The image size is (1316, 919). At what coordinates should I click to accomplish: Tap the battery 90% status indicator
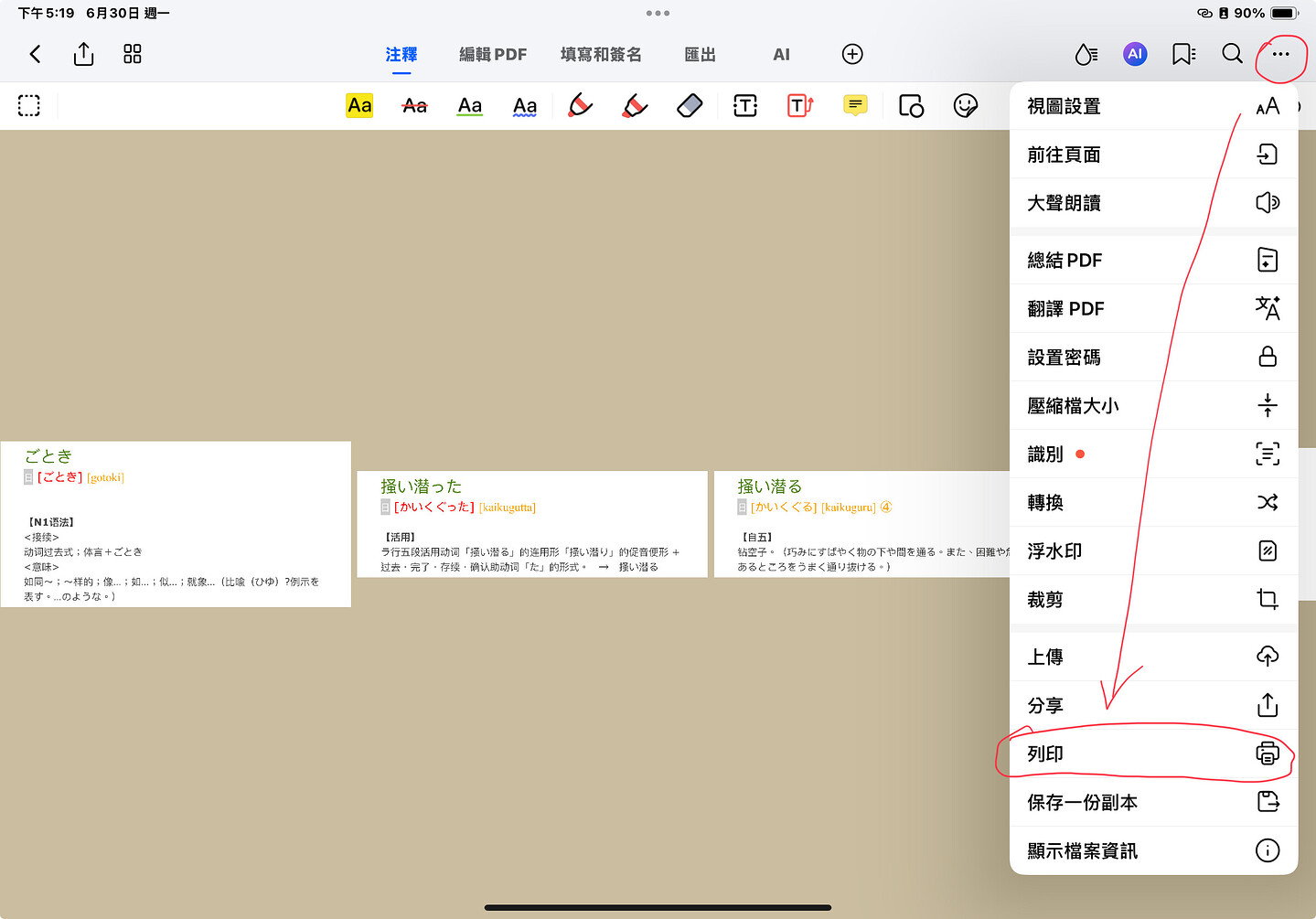[1266, 13]
